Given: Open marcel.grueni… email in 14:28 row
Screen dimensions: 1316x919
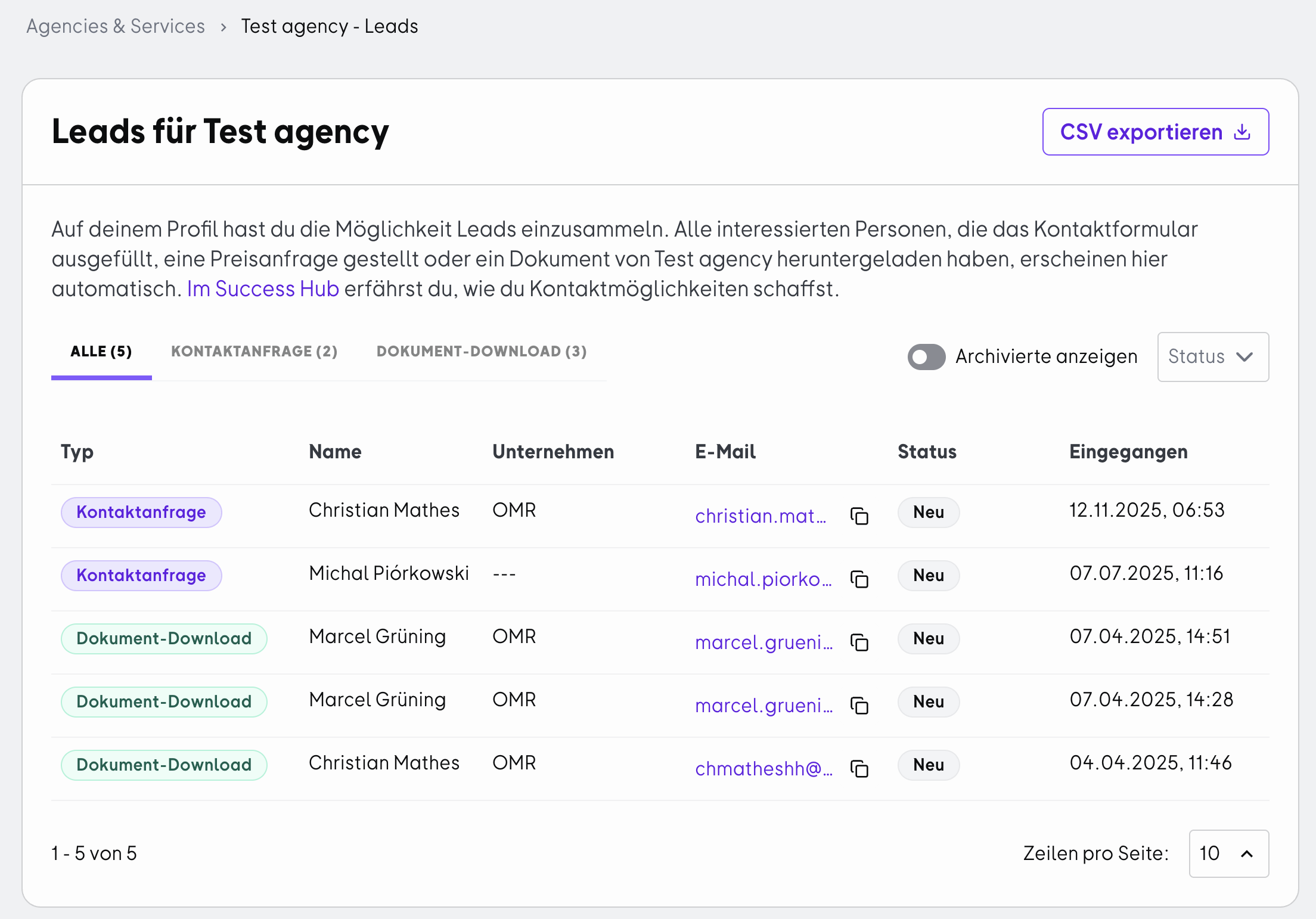Looking at the screenshot, I should click(764, 706).
